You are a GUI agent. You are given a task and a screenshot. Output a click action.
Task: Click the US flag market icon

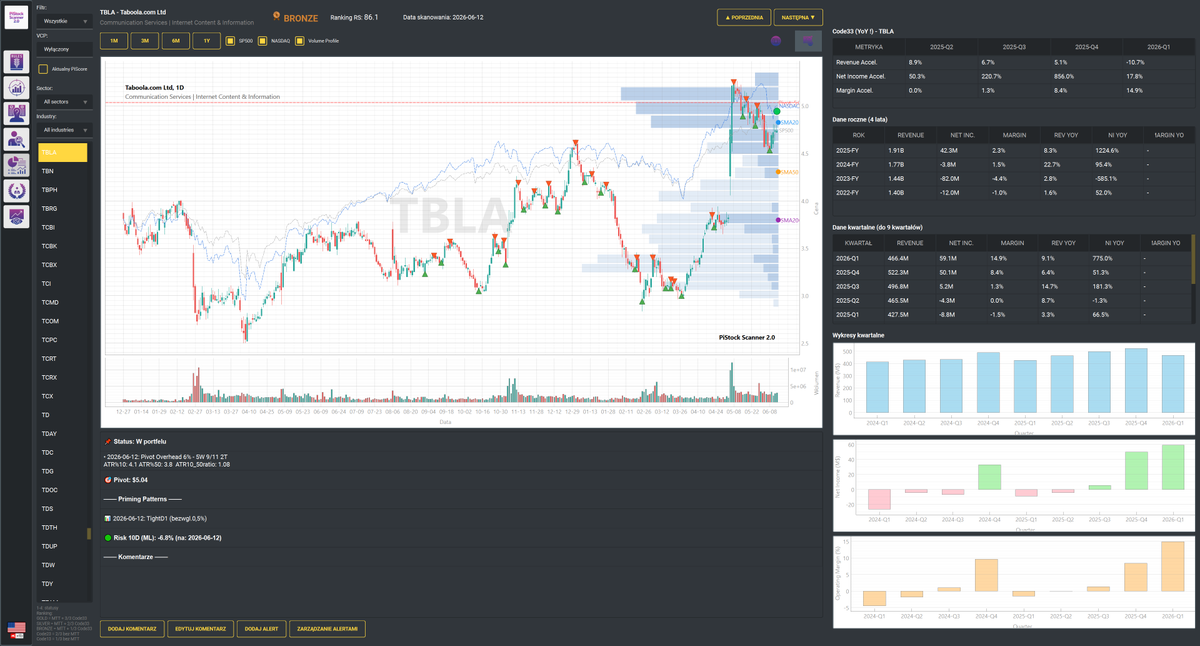click(16, 629)
